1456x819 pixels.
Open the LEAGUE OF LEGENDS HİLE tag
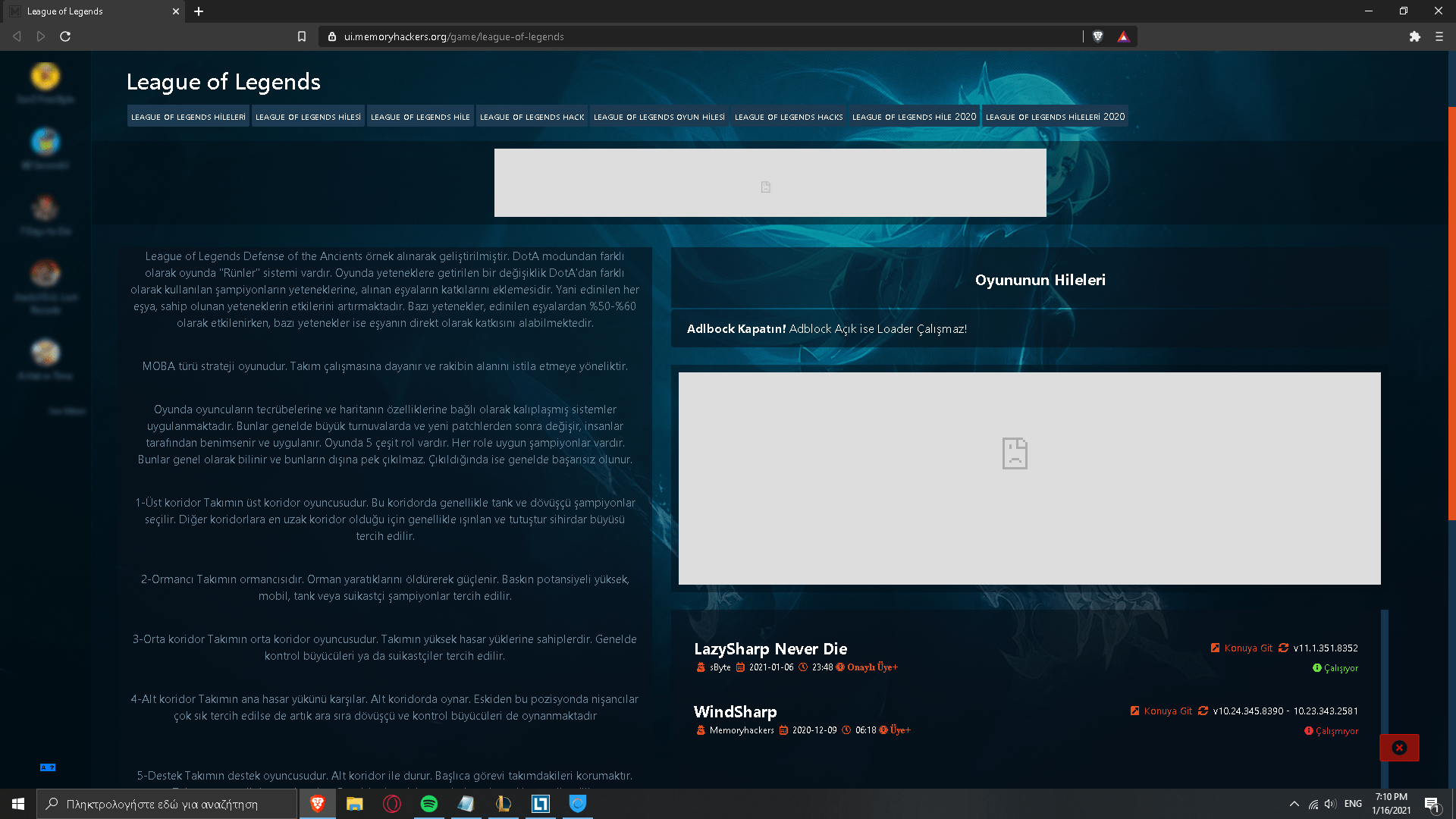pos(420,117)
